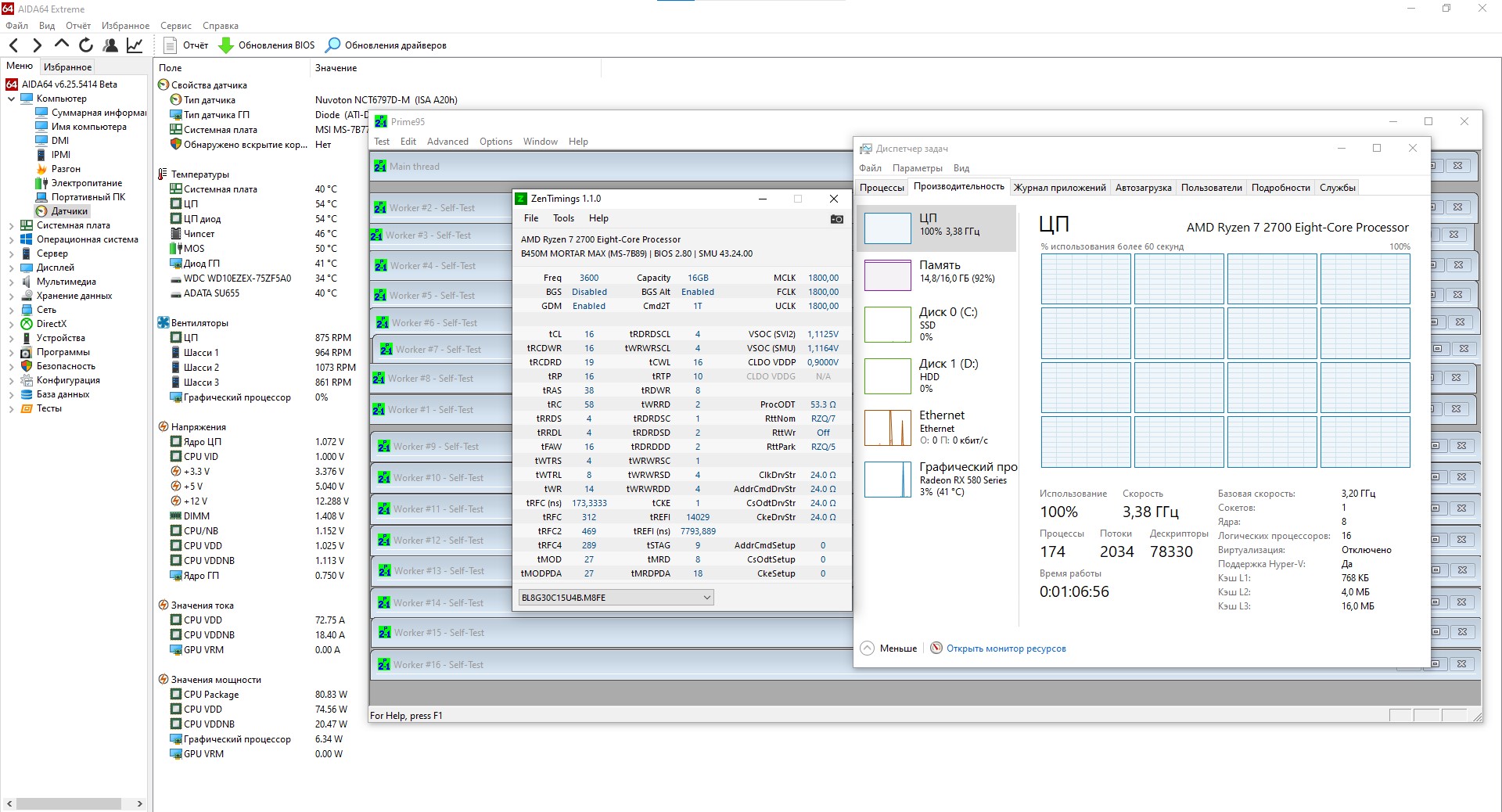
Task: Click the Отчёт report page icon in toolbar
Action: [171, 45]
